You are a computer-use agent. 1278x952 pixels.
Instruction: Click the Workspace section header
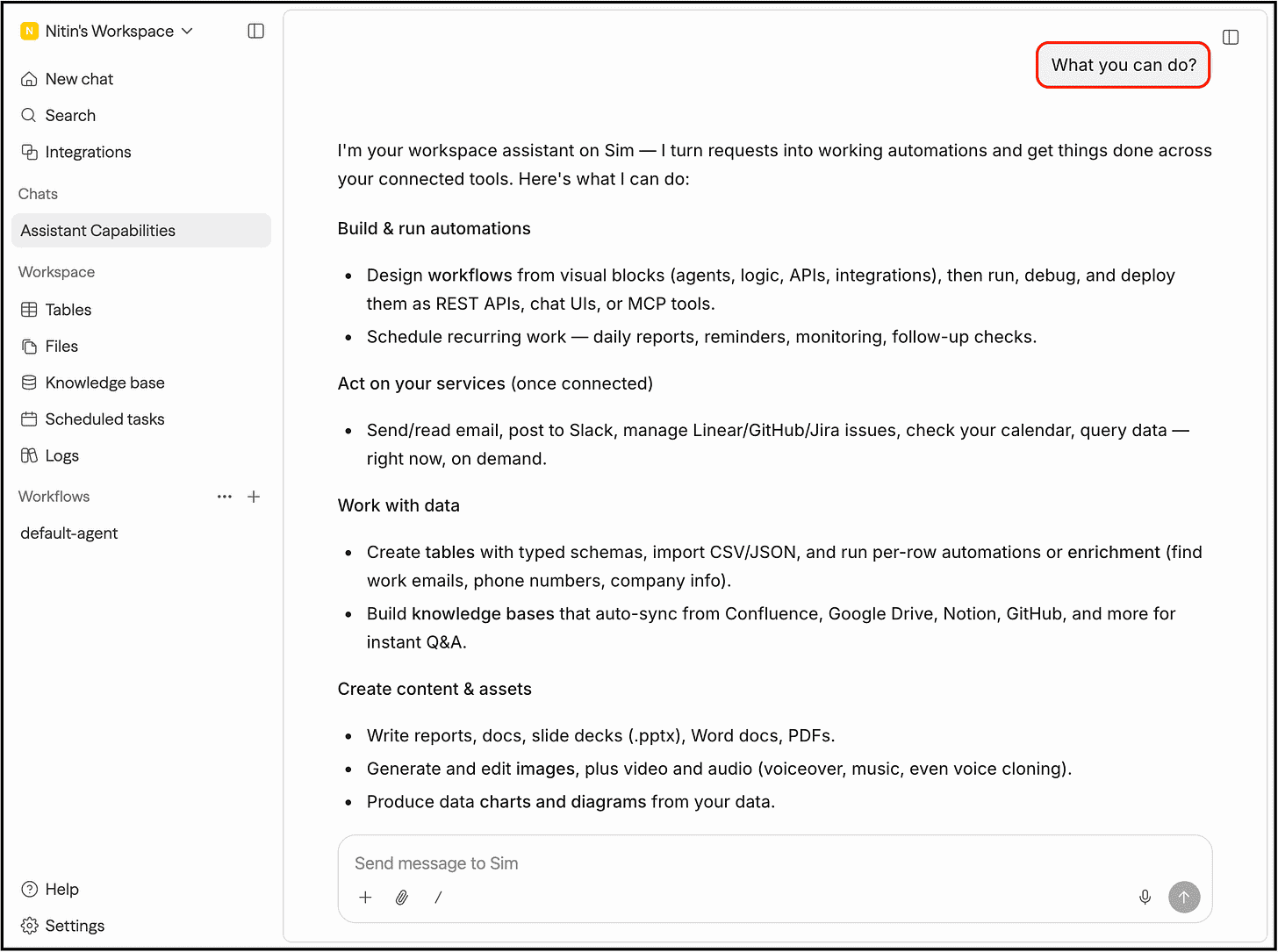coord(57,272)
